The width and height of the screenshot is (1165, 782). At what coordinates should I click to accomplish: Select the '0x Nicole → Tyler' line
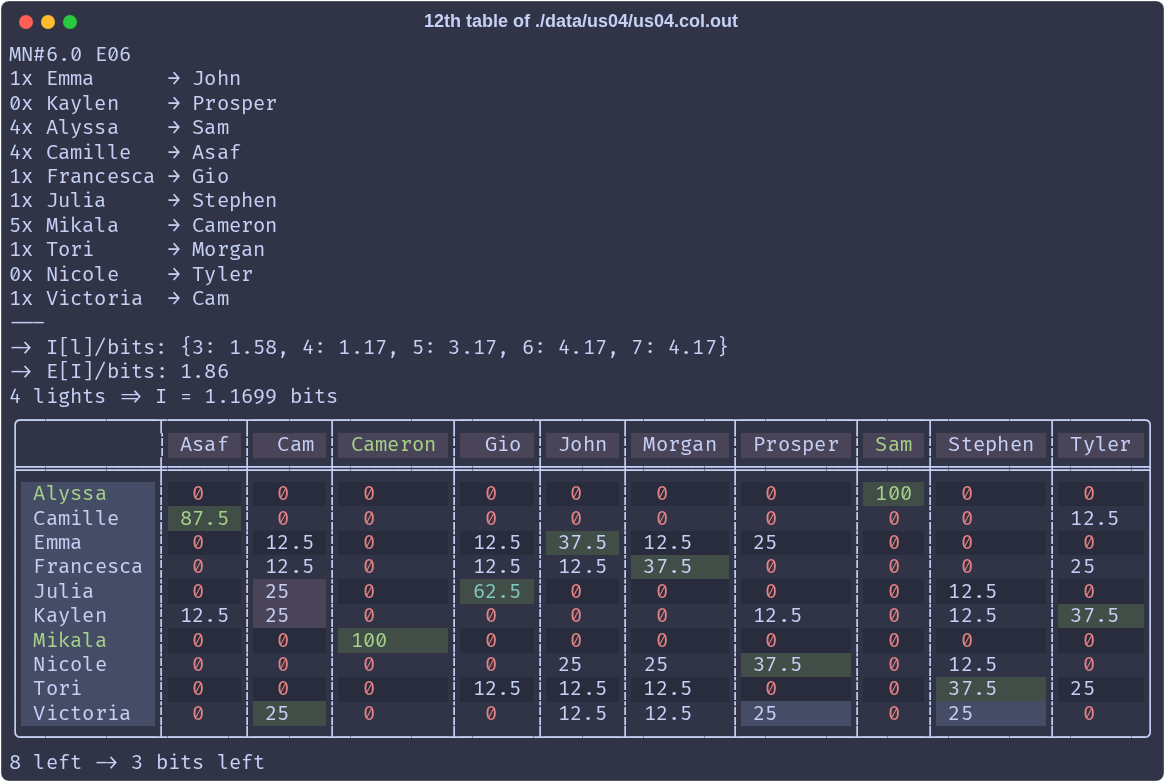click(x=131, y=274)
